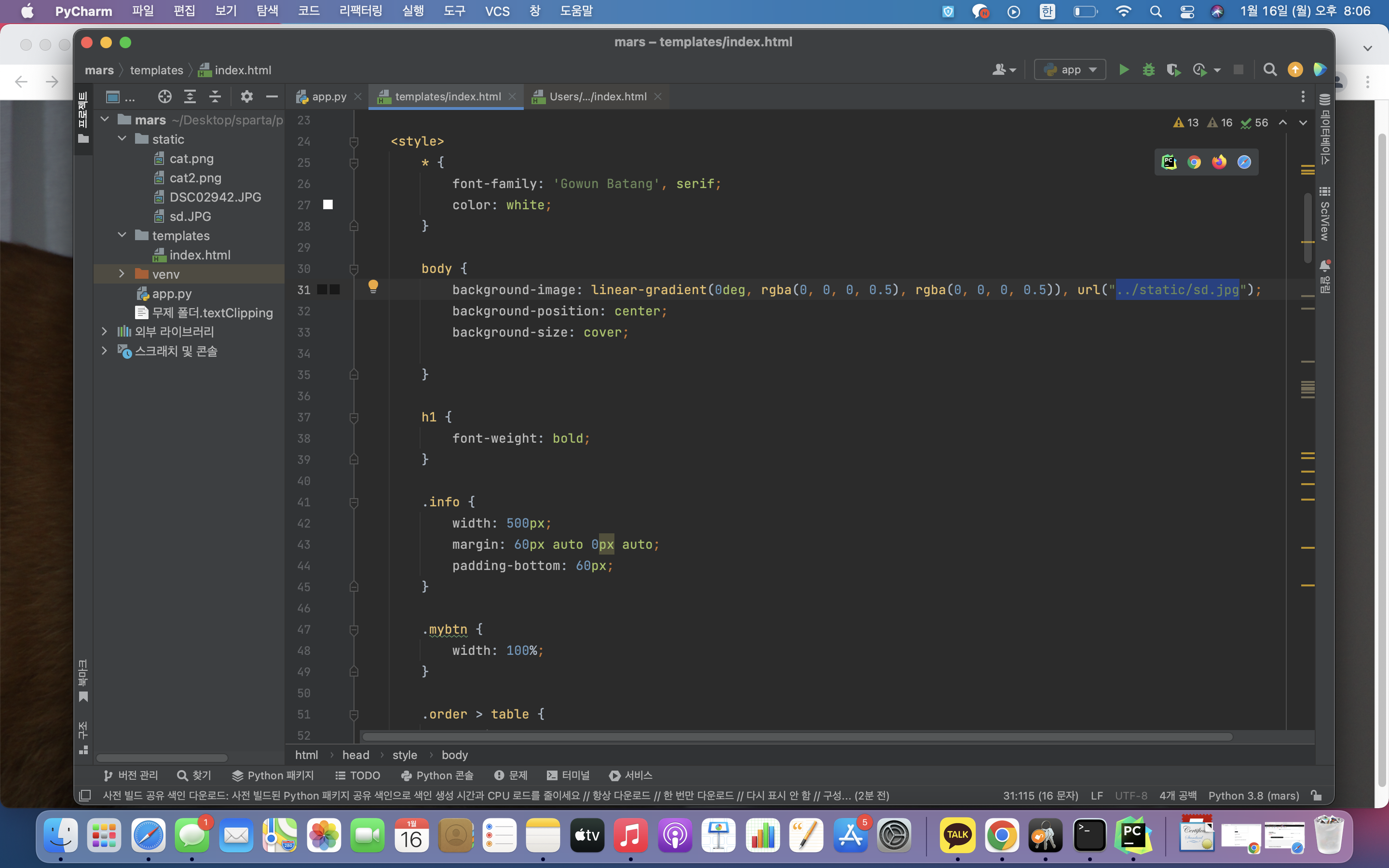Click the editor horizontal scrollbar
1389x868 pixels.
coord(797,736)
